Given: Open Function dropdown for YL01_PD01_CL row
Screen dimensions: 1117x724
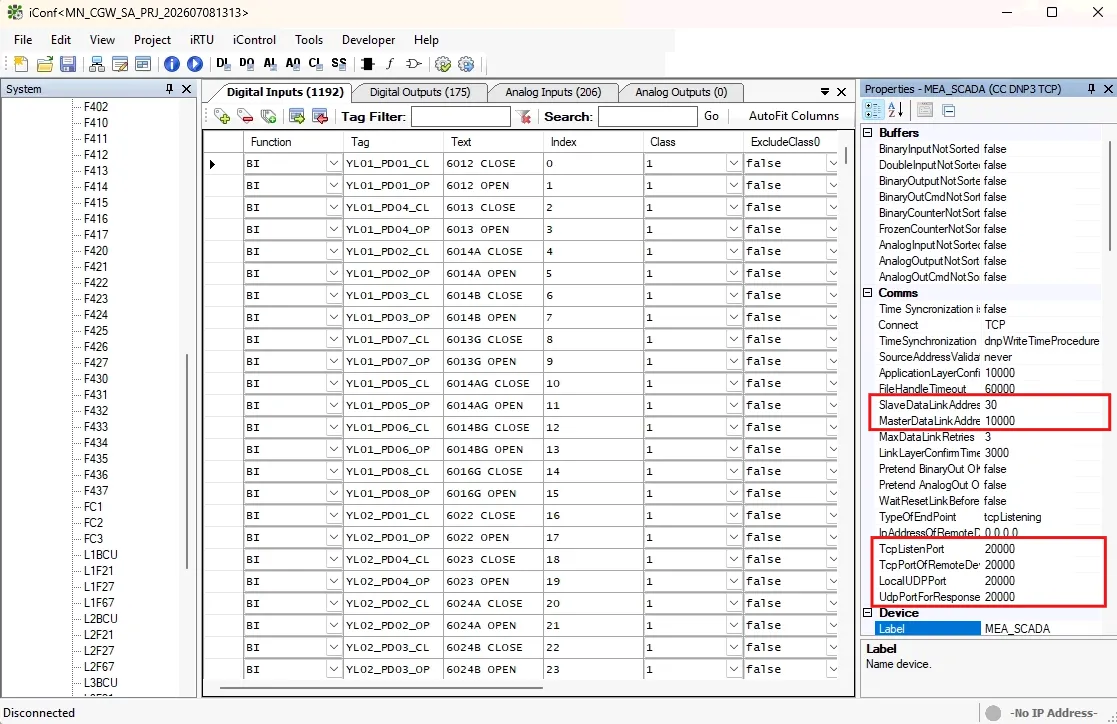Looking at the screenshot, I should (x=333, y=164).
